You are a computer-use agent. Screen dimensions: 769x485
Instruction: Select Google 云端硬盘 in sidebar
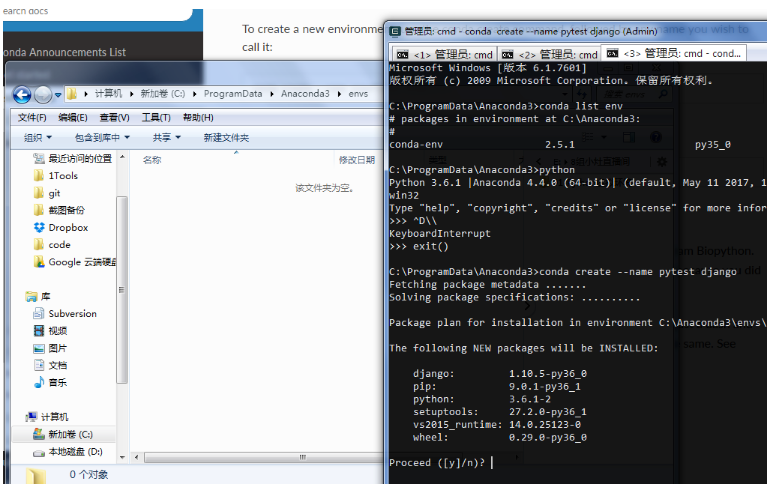pos(82,262)
